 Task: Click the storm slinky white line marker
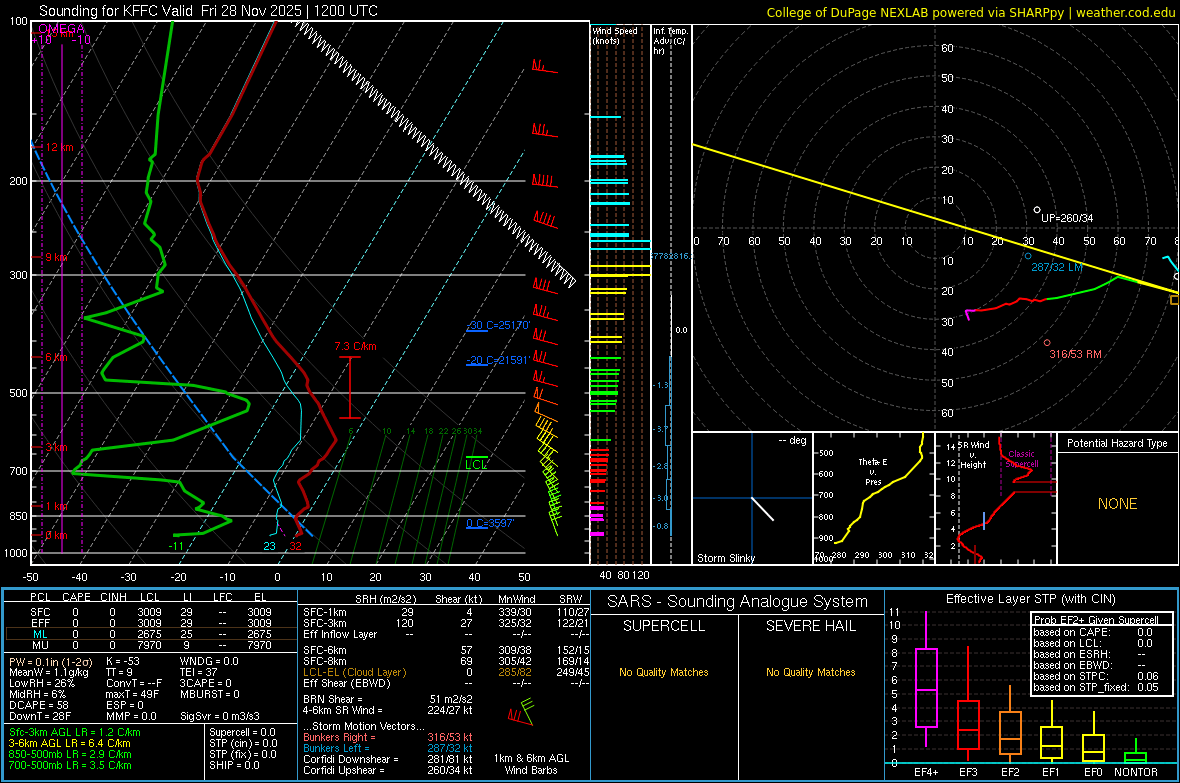coord(762,508)
